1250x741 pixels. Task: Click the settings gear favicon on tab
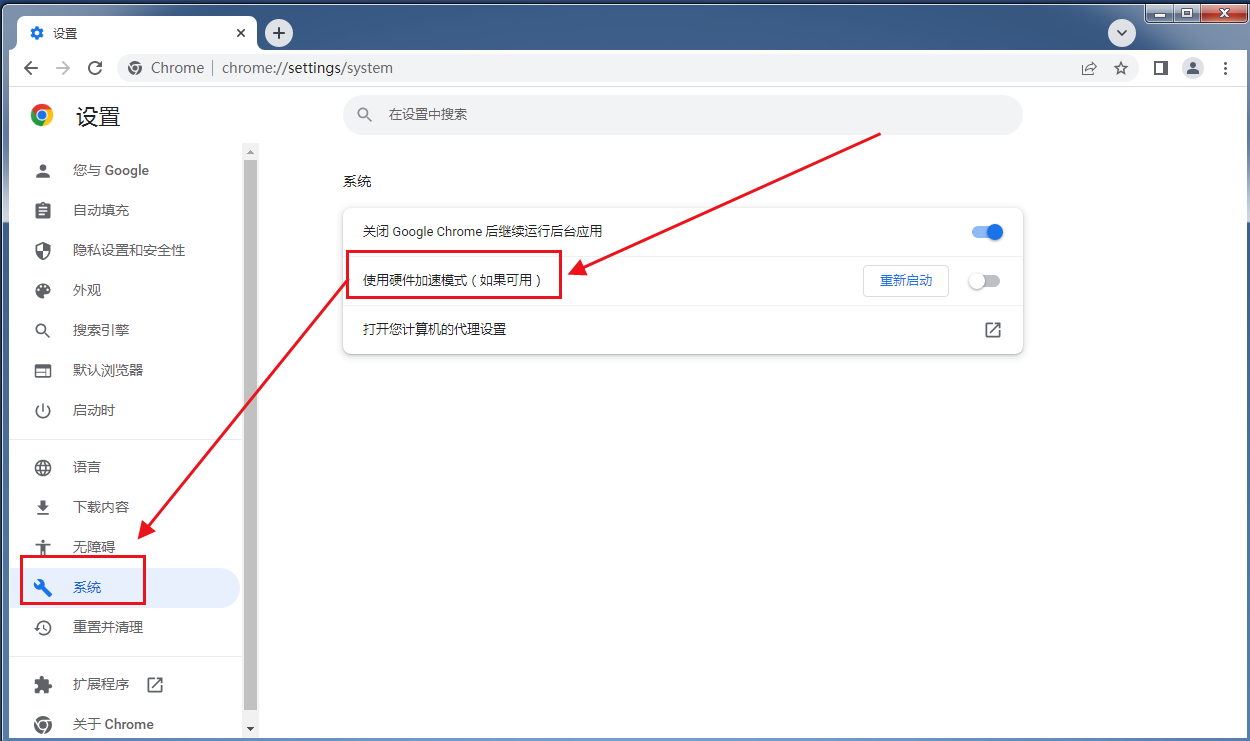(x=37, y=33)
